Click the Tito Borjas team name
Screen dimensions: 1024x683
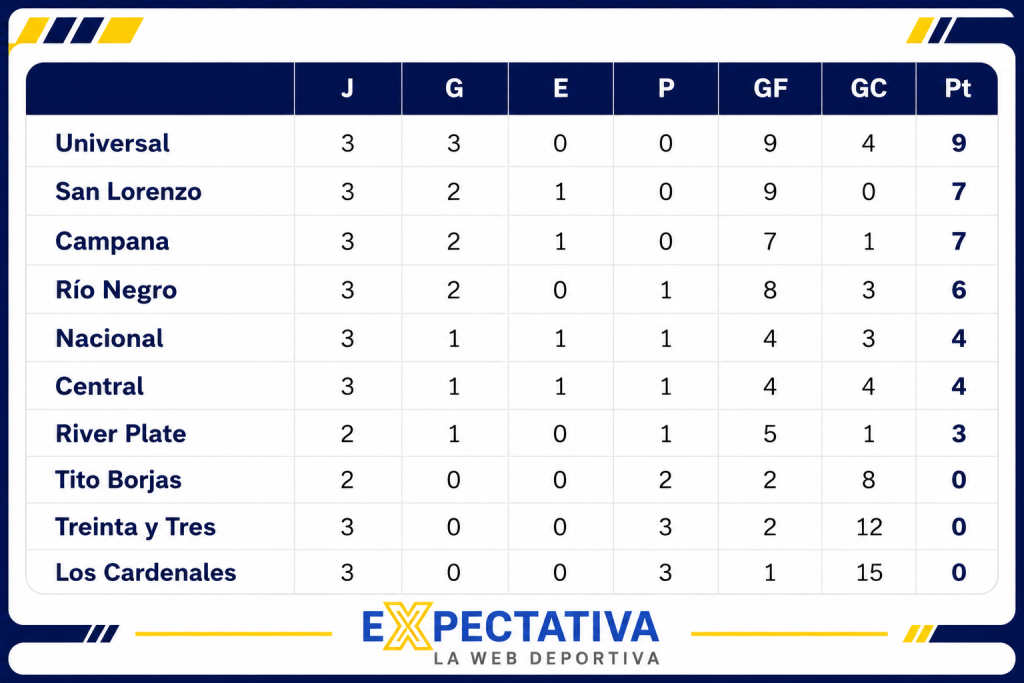point(118,480)
